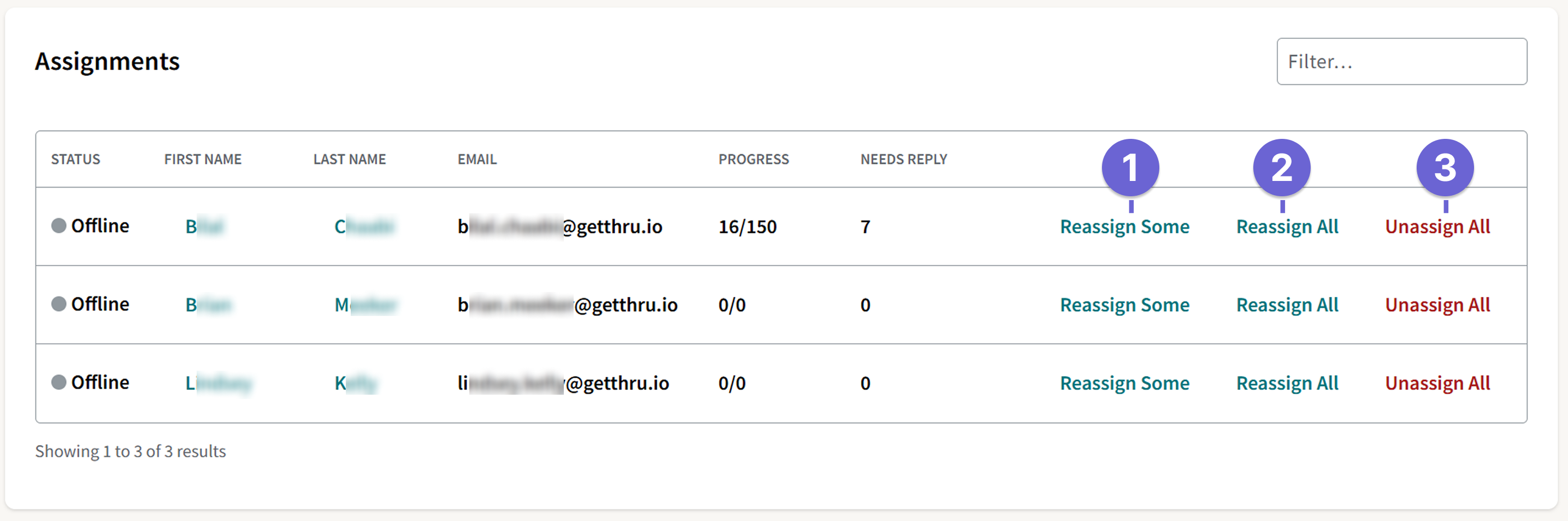The width and height of the screenshot is (1568, 521).
Task: Reassign Some for the 16/150 progress row
Action: (1124, 227)
